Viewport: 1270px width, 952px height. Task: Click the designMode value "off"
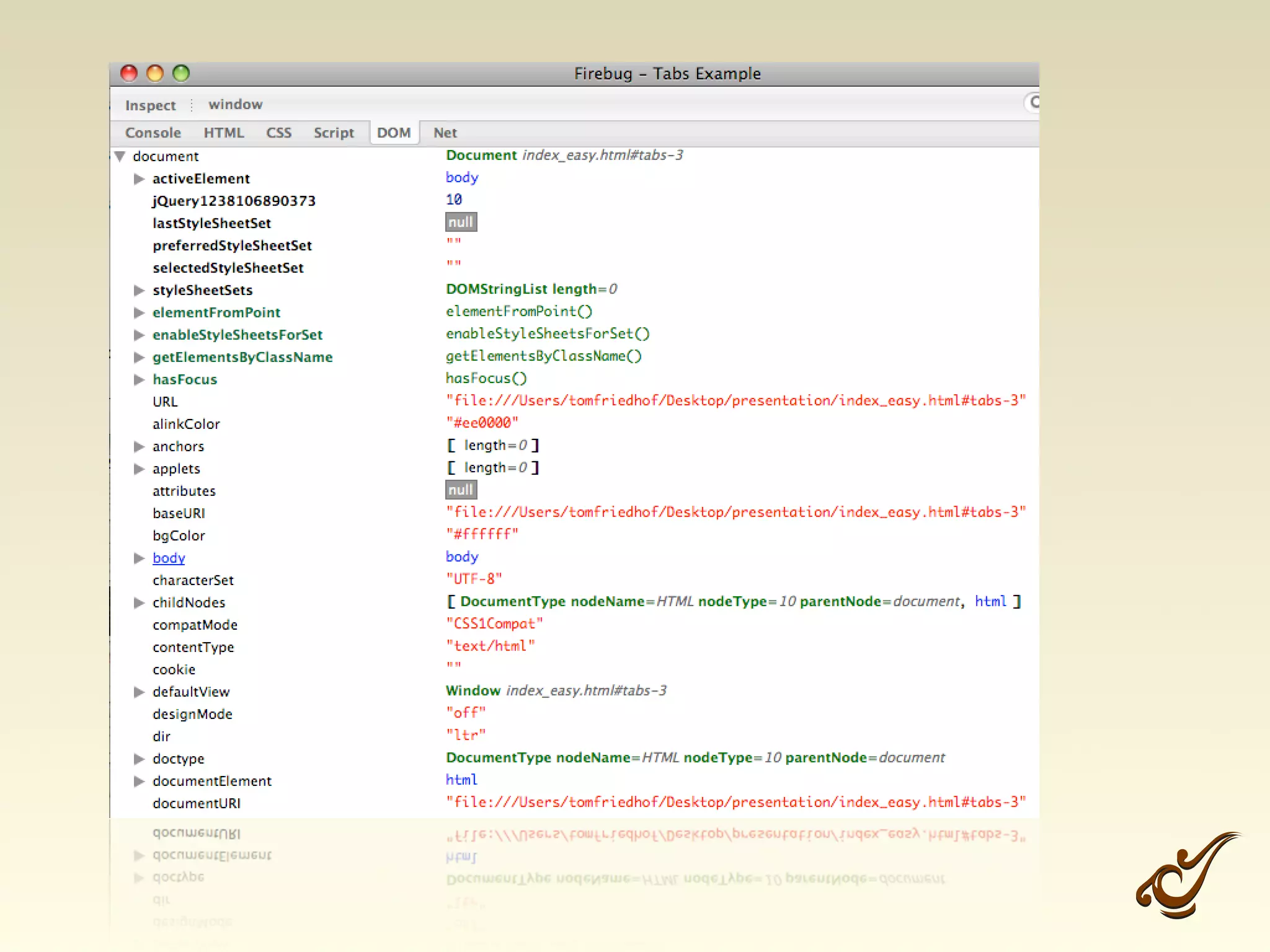pos(466,713)
